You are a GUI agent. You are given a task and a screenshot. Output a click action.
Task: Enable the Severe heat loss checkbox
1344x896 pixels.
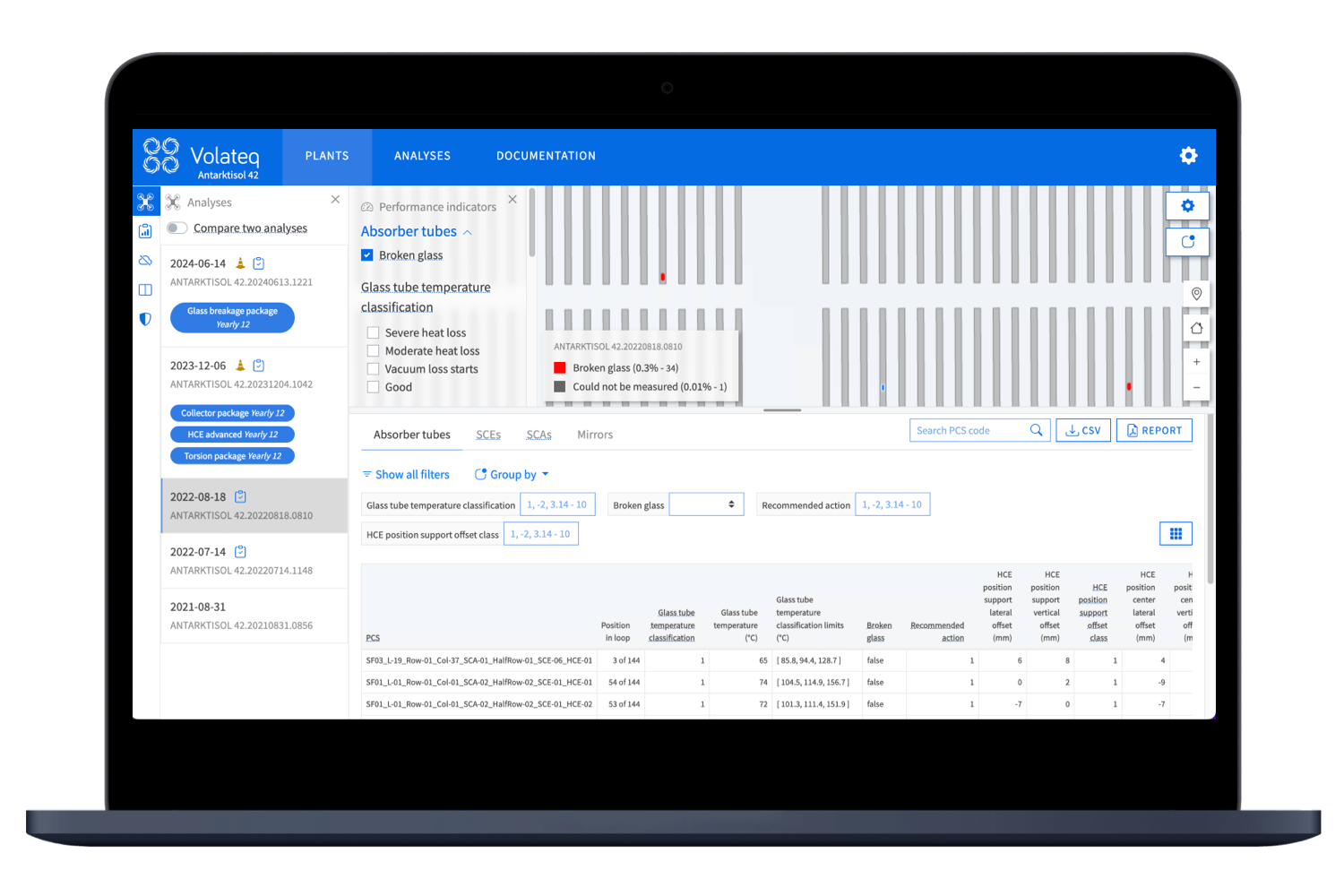(374, 332)
